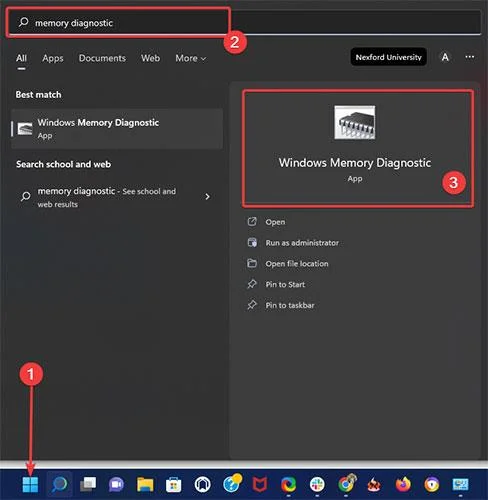The width and height of the screenshot is (488, 500).
Task: Click the blue help icon with yellow badge
Action: click(x=232, y=483)
